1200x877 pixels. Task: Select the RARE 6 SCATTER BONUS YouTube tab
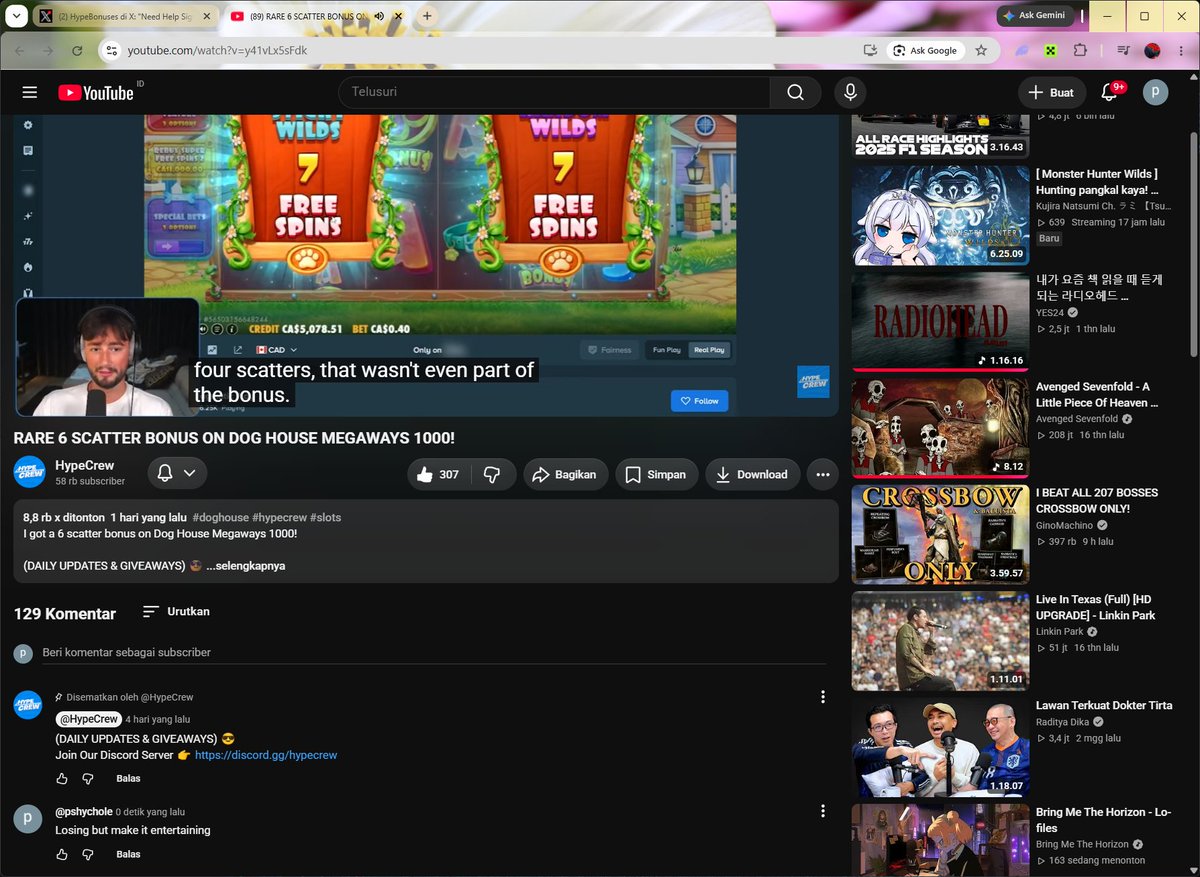(x=310, y=17)
